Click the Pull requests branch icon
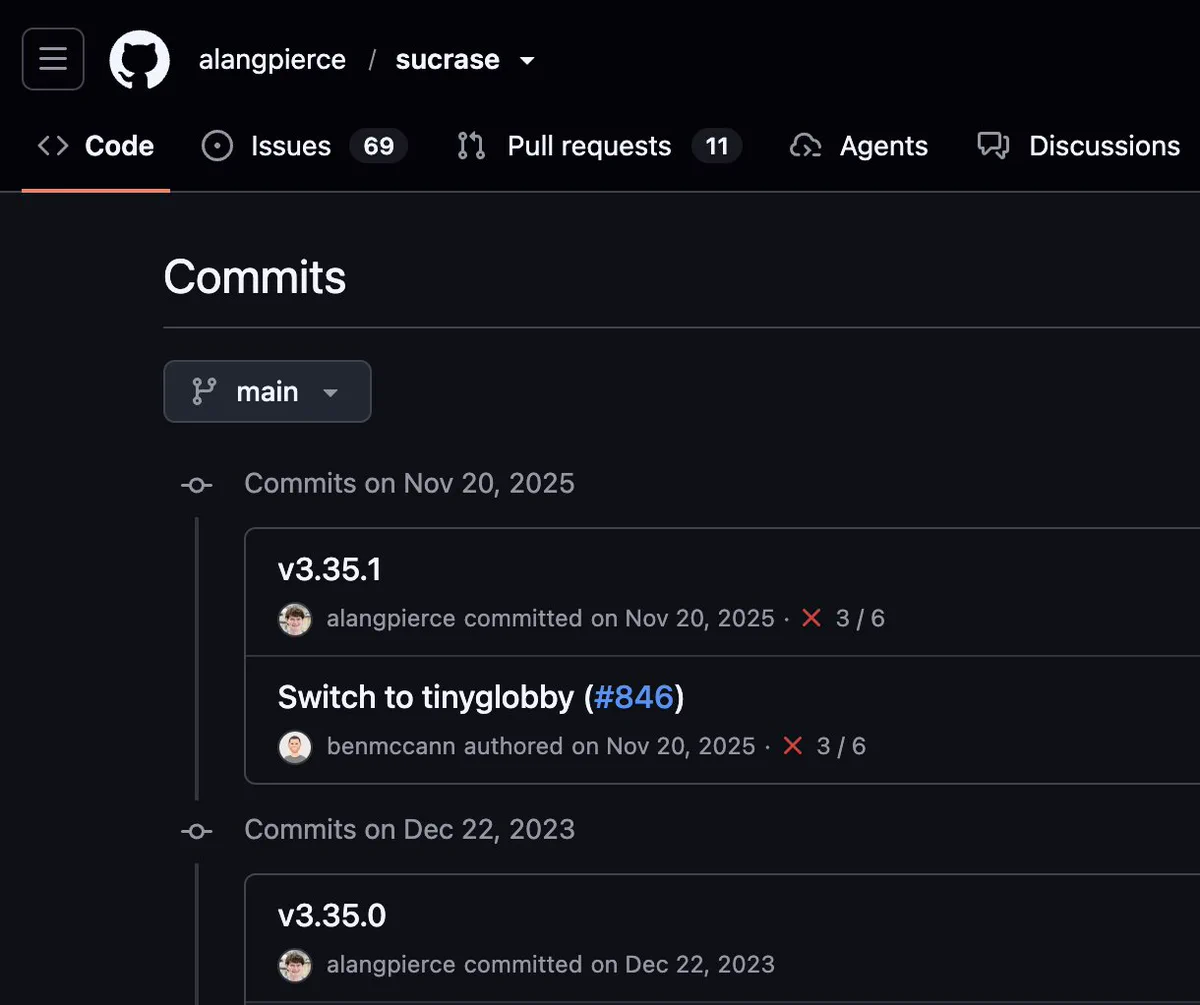Screen dimensions: 1200x1005 pos(471,146)
